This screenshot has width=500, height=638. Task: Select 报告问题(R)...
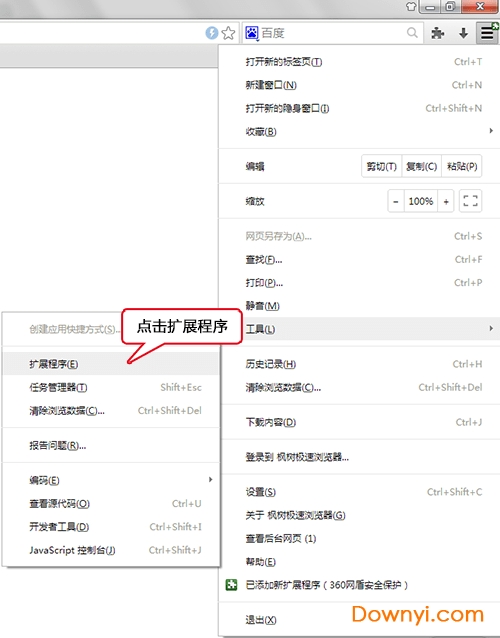click(111, 446)
